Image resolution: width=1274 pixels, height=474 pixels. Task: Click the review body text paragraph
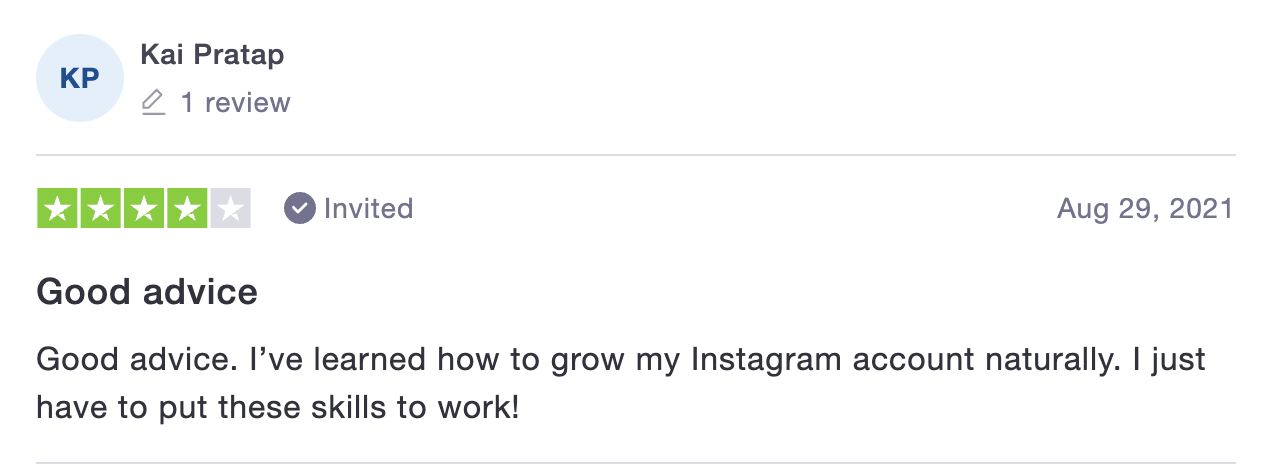621,383
